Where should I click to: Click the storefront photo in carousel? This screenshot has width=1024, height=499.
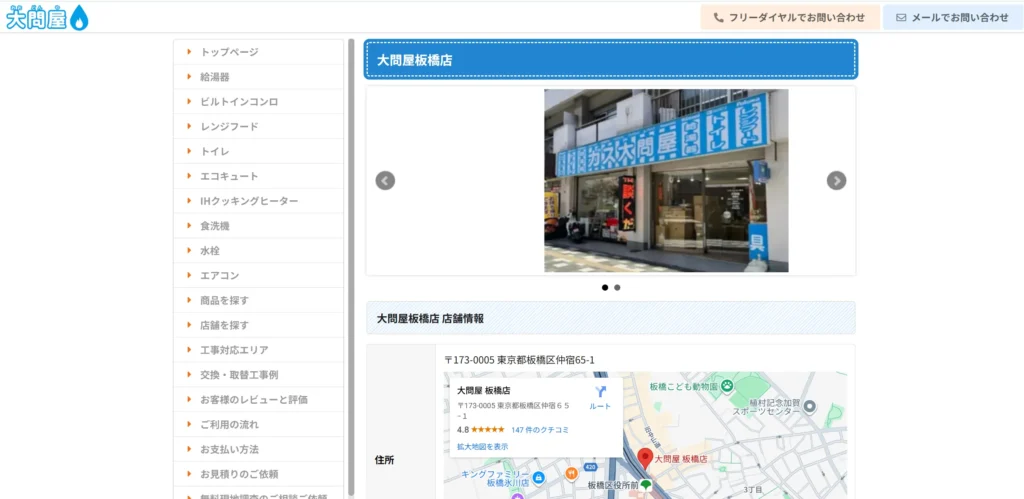click(x=666, y=181)
